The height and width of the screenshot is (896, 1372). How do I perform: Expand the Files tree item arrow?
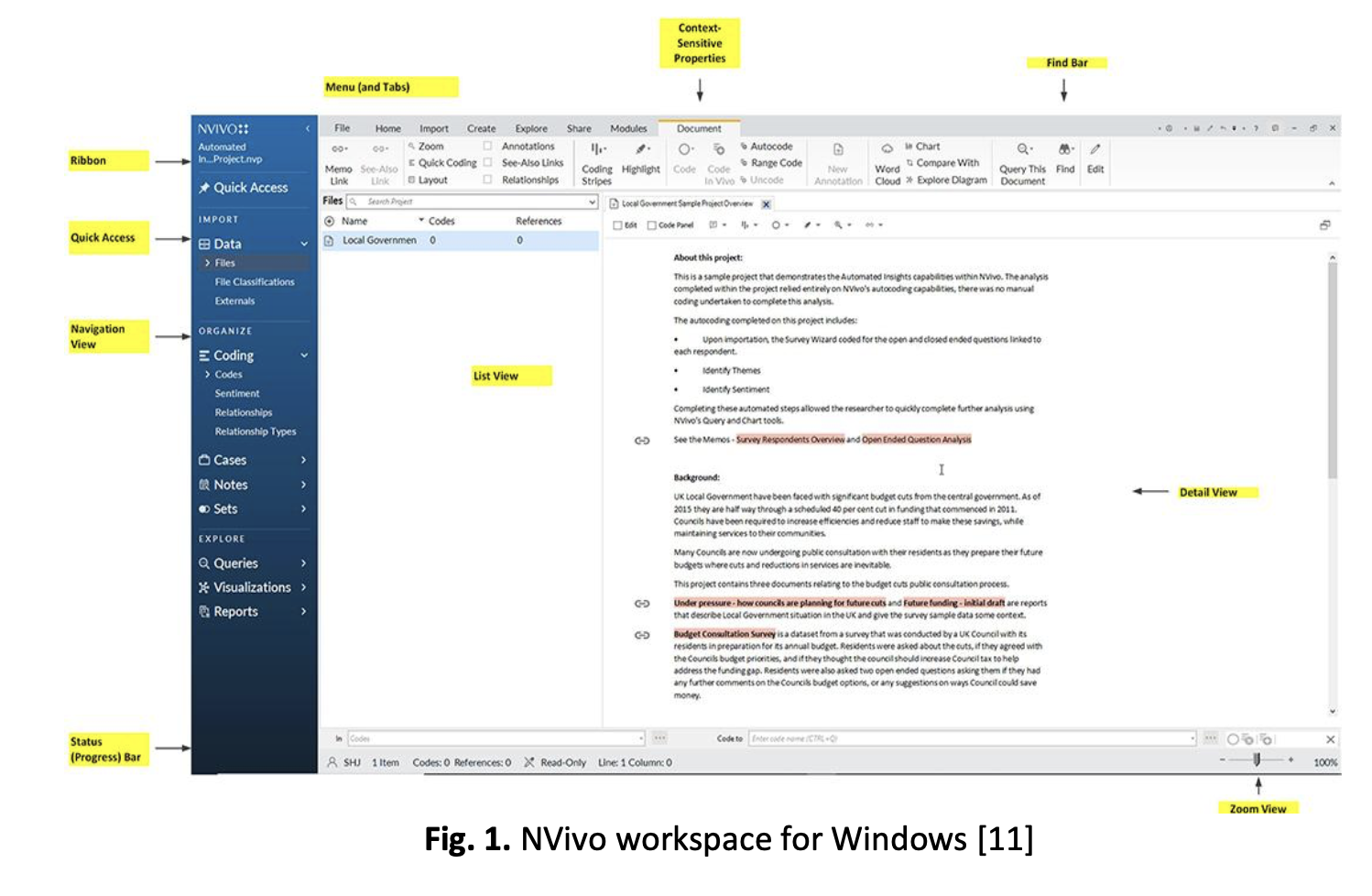point(207,263)
